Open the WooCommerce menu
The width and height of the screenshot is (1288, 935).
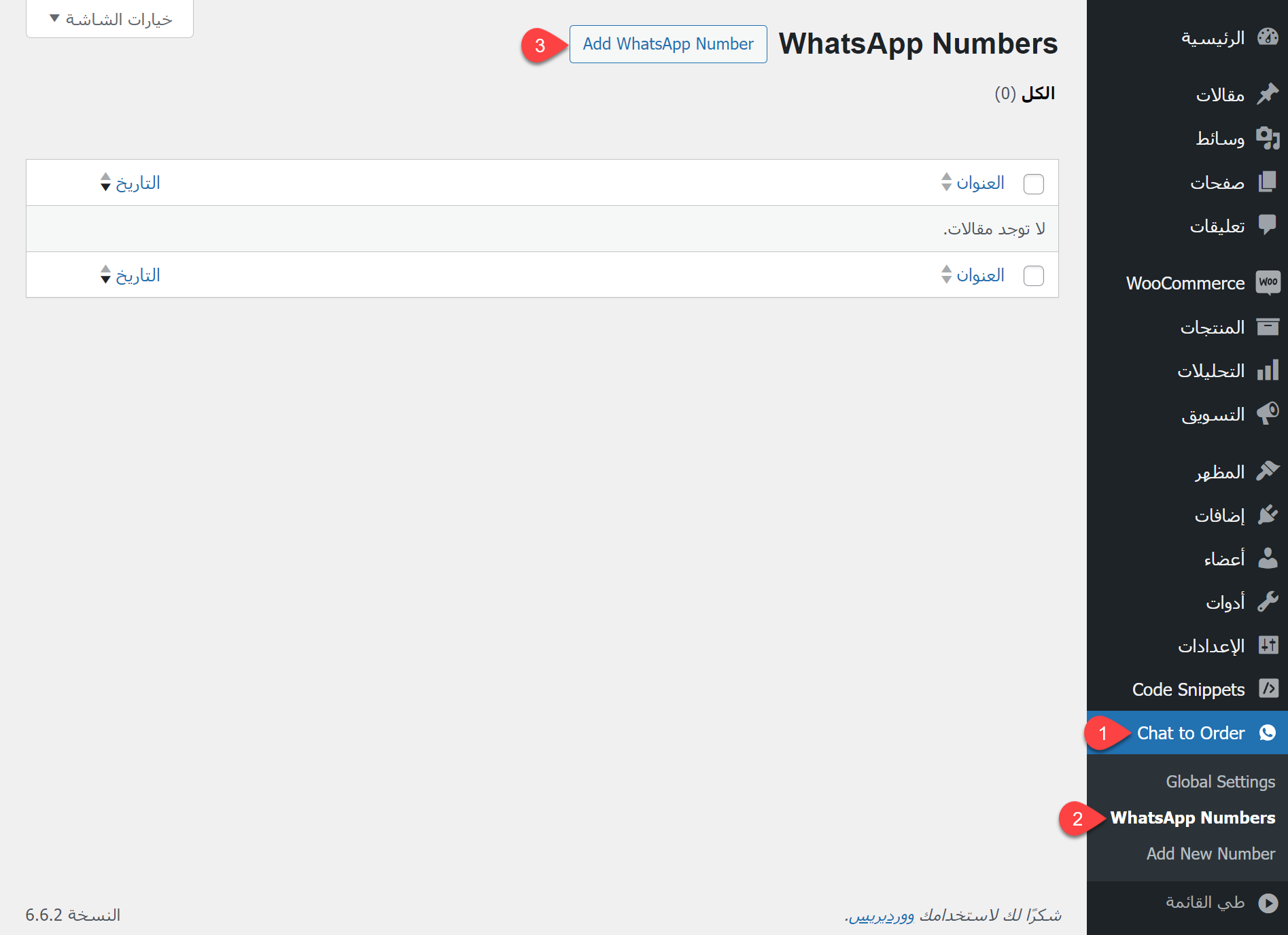click(1187, 283)
